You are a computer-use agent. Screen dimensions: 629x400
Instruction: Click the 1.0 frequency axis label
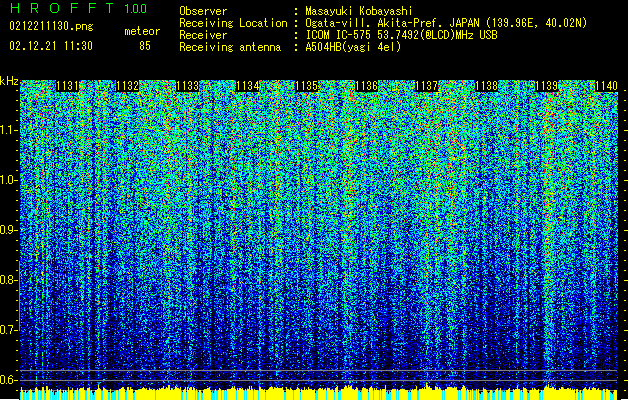9,180
